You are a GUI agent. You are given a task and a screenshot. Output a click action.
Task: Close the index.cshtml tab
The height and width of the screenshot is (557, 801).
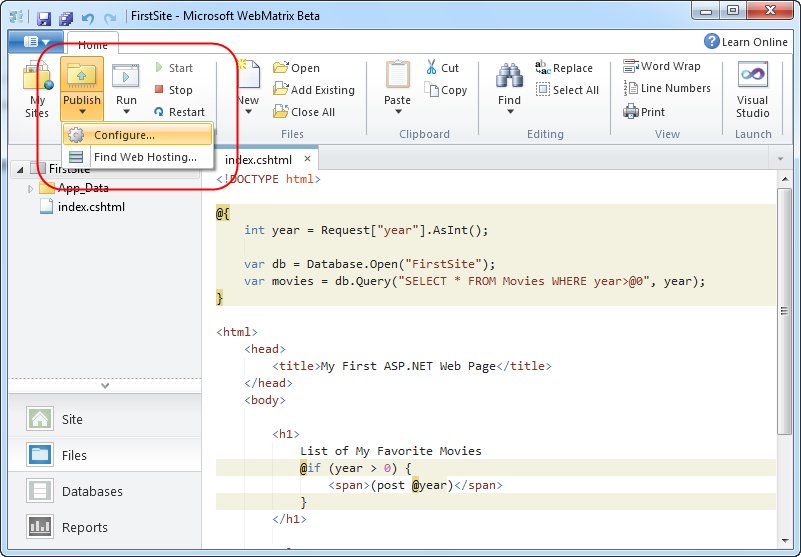pos(307,159)
